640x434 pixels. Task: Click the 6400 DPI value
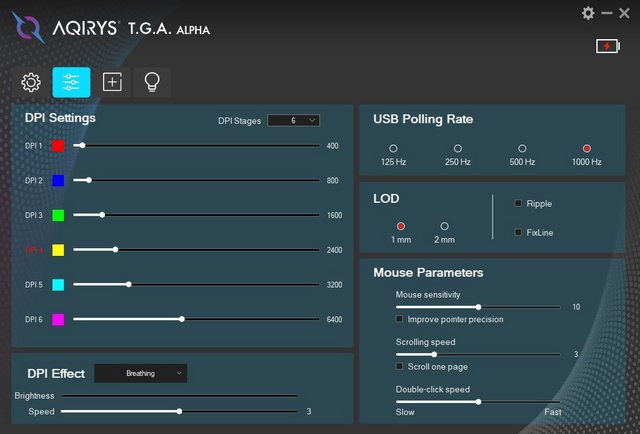[335, 319]
